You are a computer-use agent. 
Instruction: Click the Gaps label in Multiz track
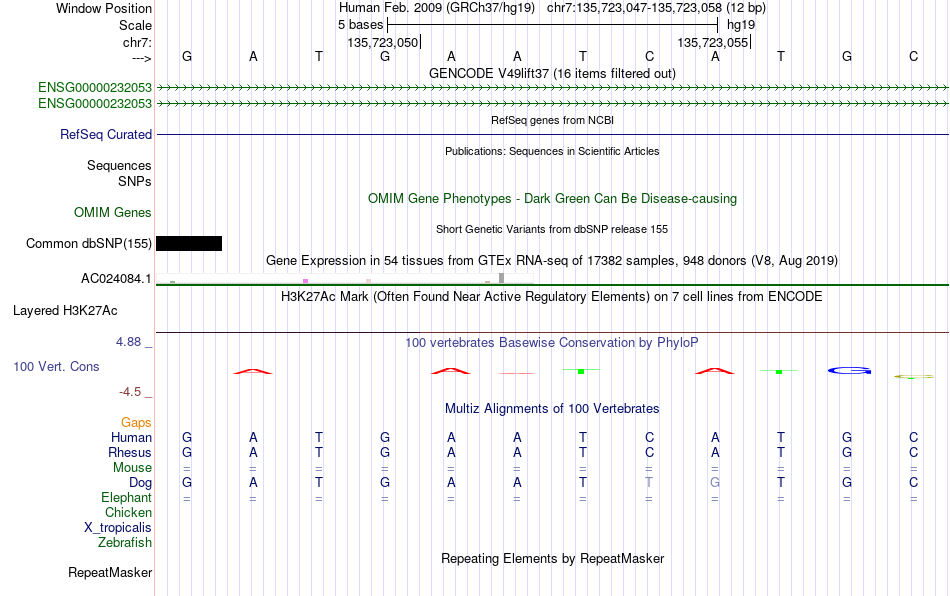tap(136, 423)
